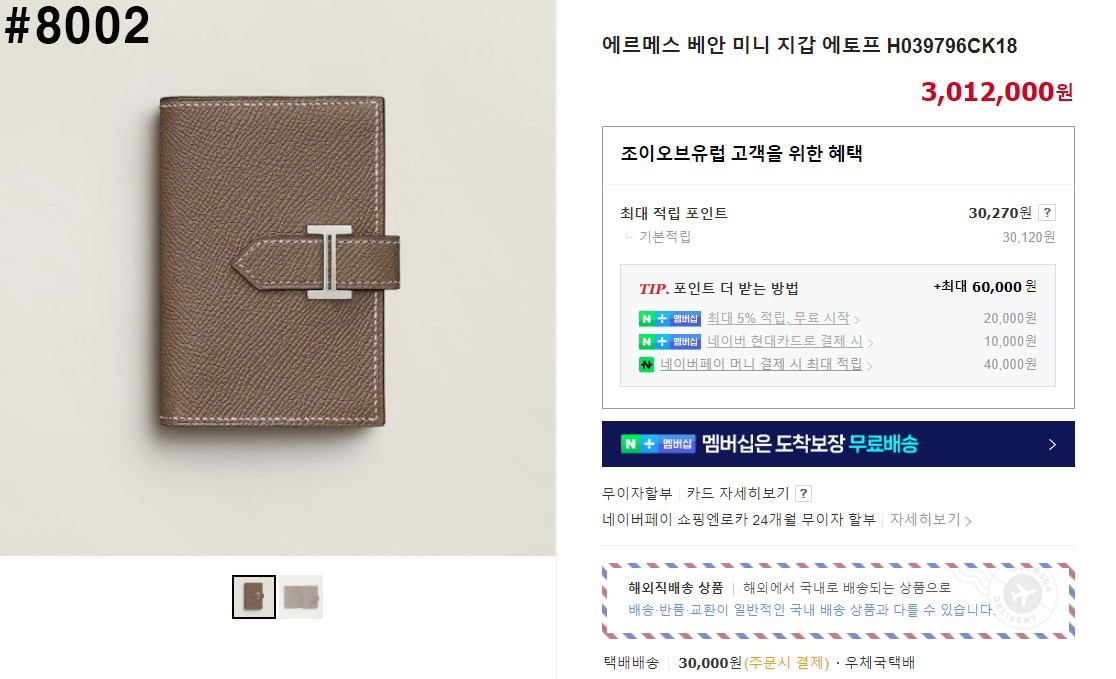Click the question mark beside 최대 적립 포인트
1116x679 pixels.
[1046, 212]
